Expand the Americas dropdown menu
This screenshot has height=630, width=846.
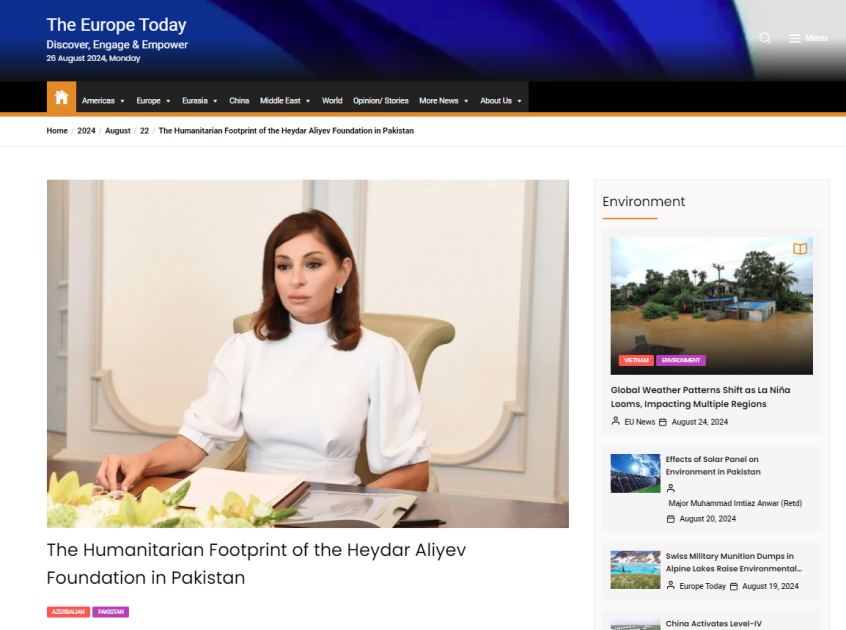(103, 101)
